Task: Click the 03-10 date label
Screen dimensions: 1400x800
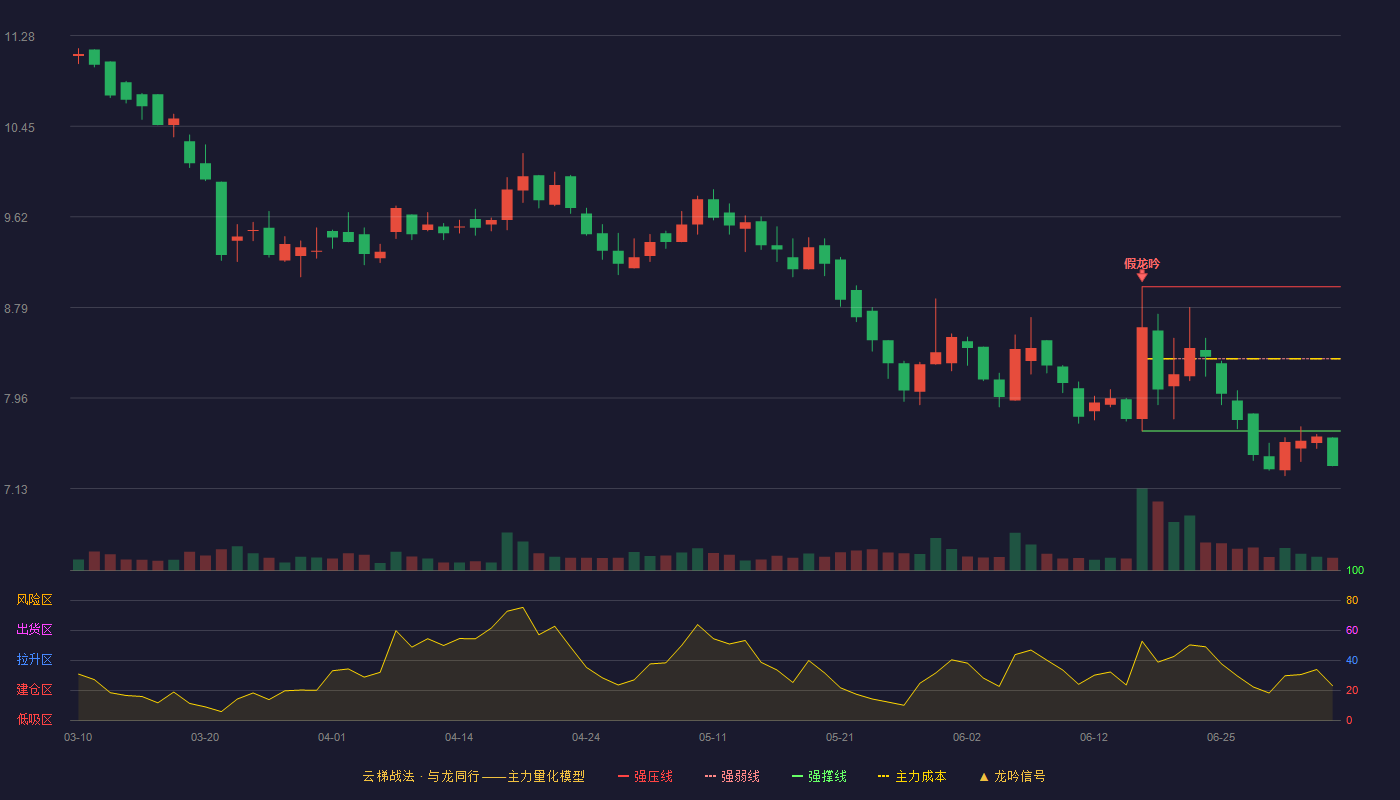Action: [78, 737]
